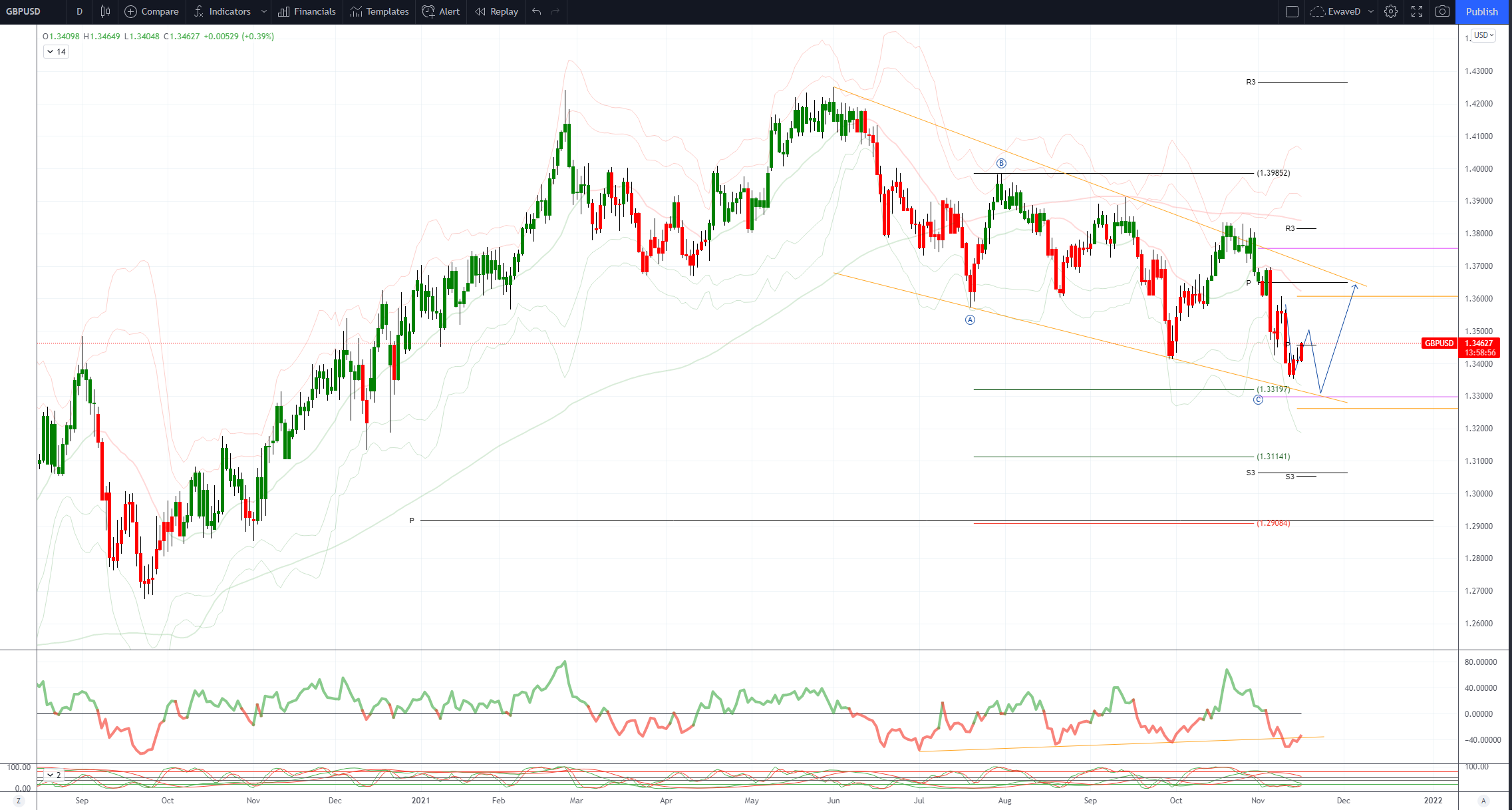Open the Indicators favorites dropdown arrow
This screenshot has height=810, width=1512.
pyautogui.click(x=264, y=11)
